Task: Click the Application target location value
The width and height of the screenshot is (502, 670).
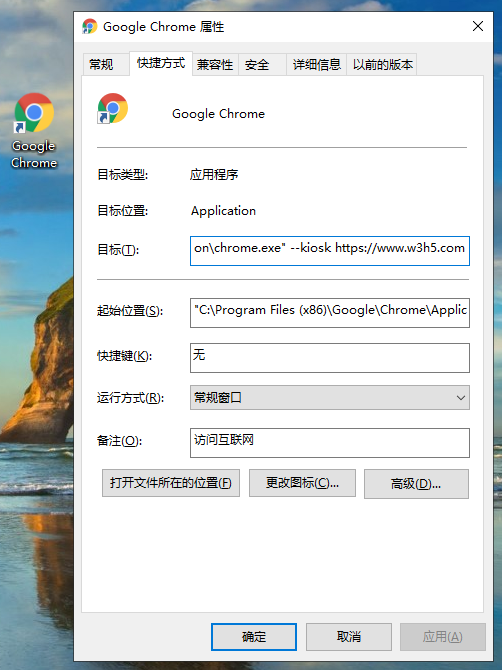Action: point(223,211)
